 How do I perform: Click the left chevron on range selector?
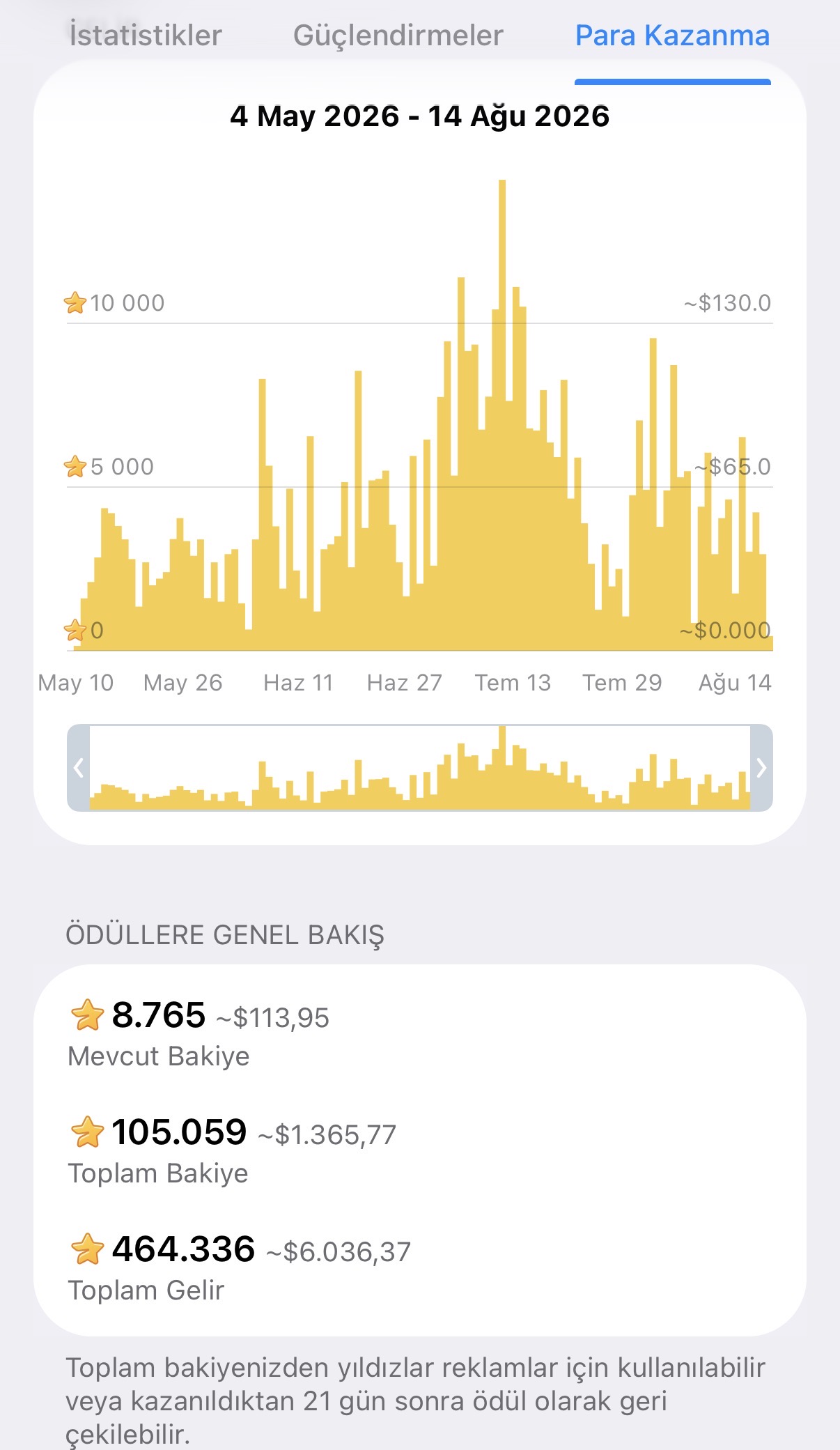pos(79,768)
